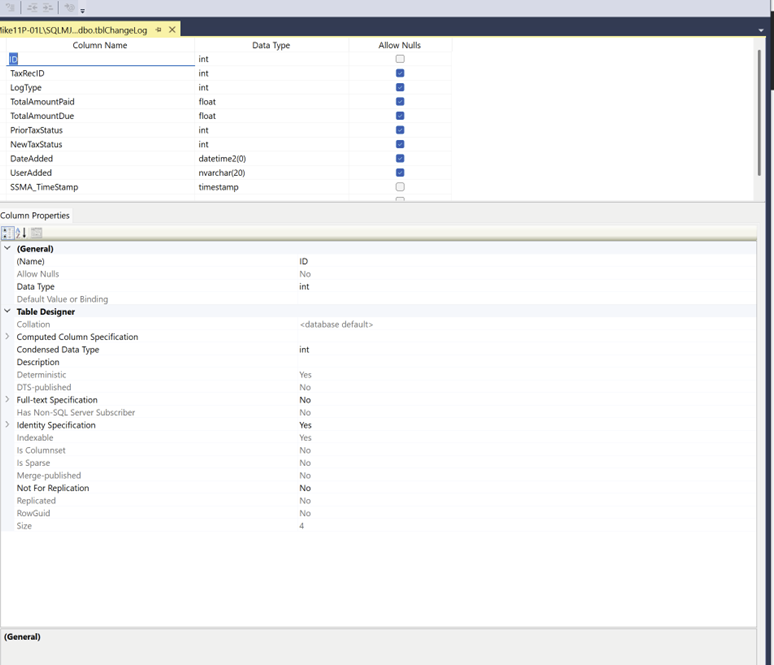Close the dbo.tblChangeLog tab
Image resolution: width=774 pixels, height=665 pixels.
click(x=172, y=30)
